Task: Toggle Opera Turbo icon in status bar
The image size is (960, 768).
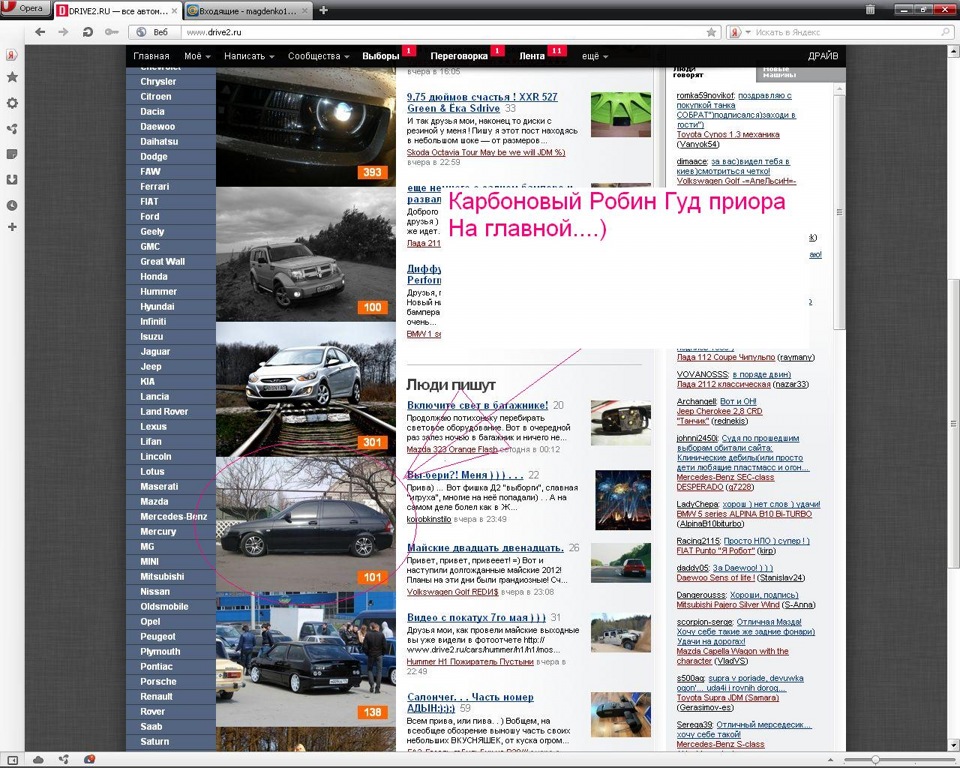Action: [89, 760]
